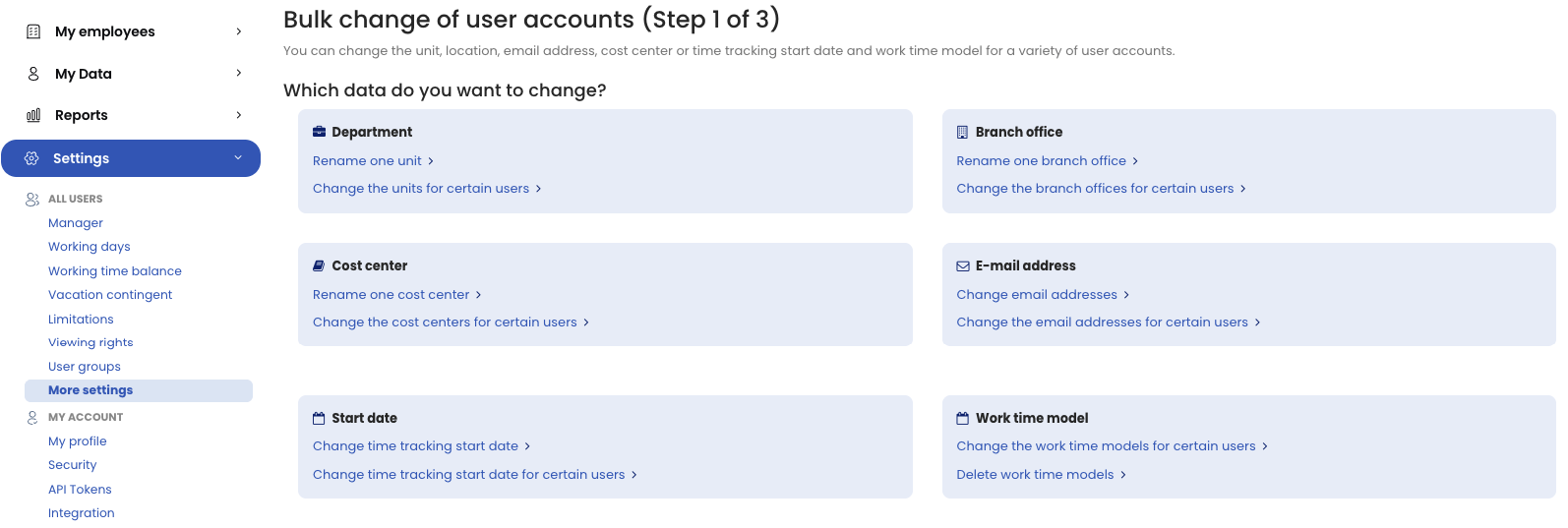Image resolution: width=1568 pixels, height=528 pixels.
Task: Click the Reports bar chart icon
Action: (x=33, y=115)
